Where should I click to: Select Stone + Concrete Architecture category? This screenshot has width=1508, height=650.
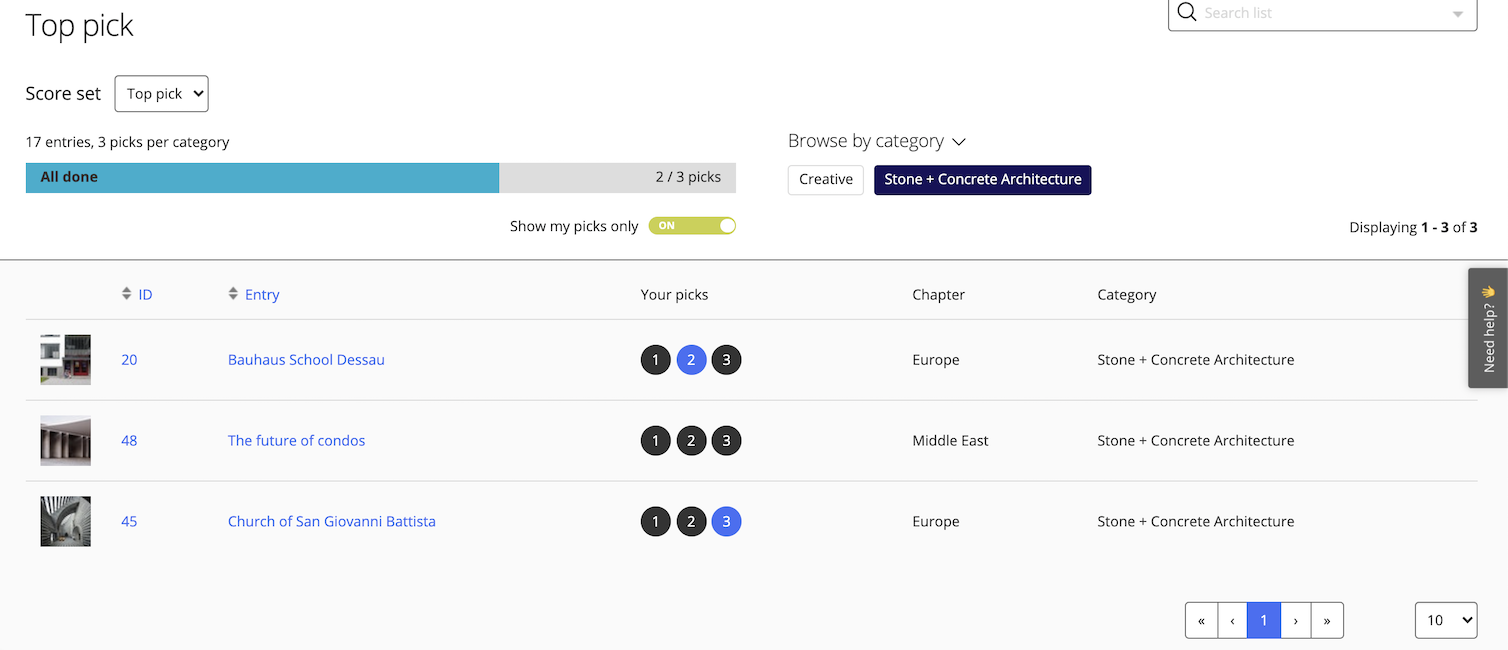[x=982, y=180]
